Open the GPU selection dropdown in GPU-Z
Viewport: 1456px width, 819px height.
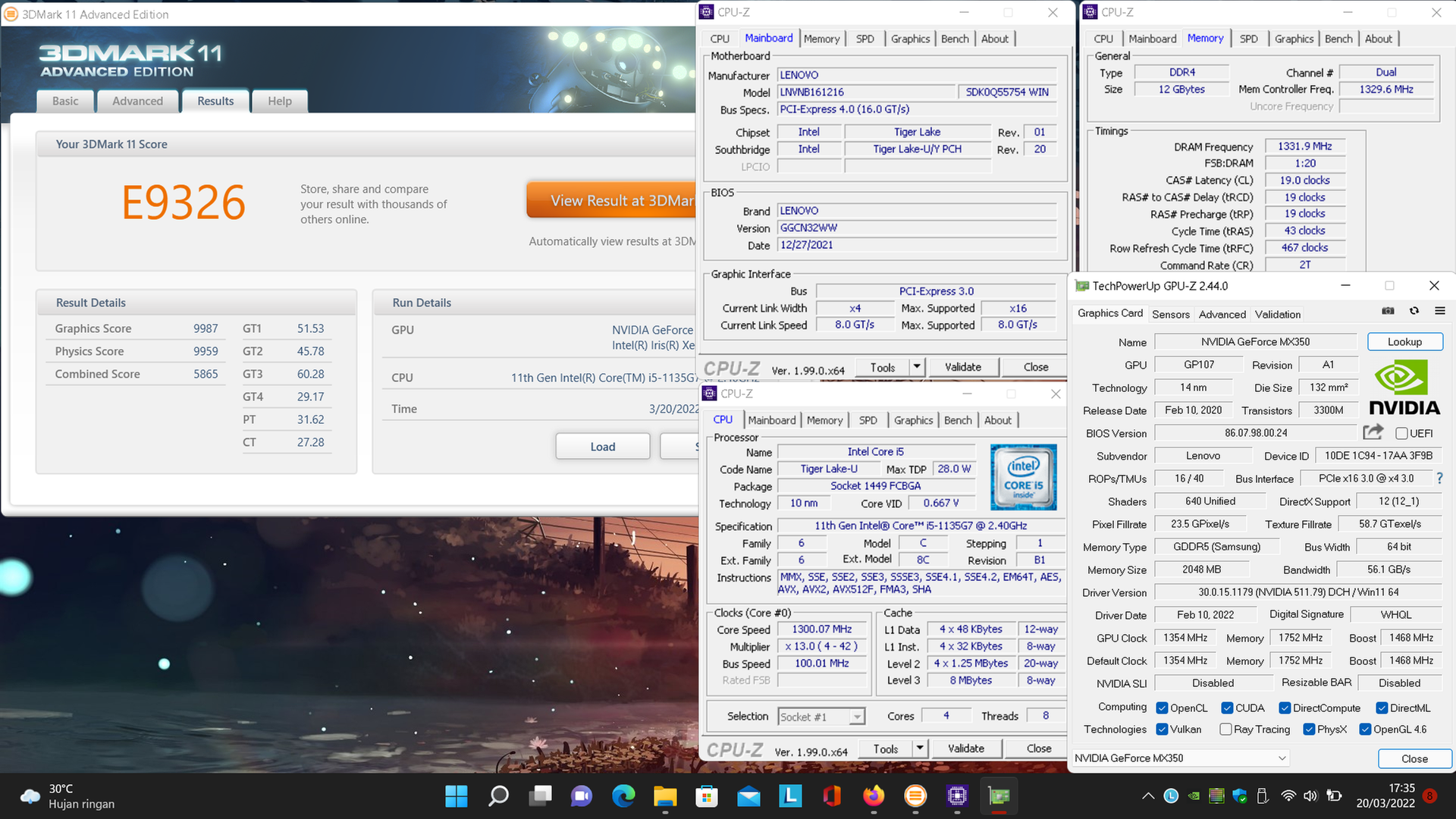coord(1180,758)
